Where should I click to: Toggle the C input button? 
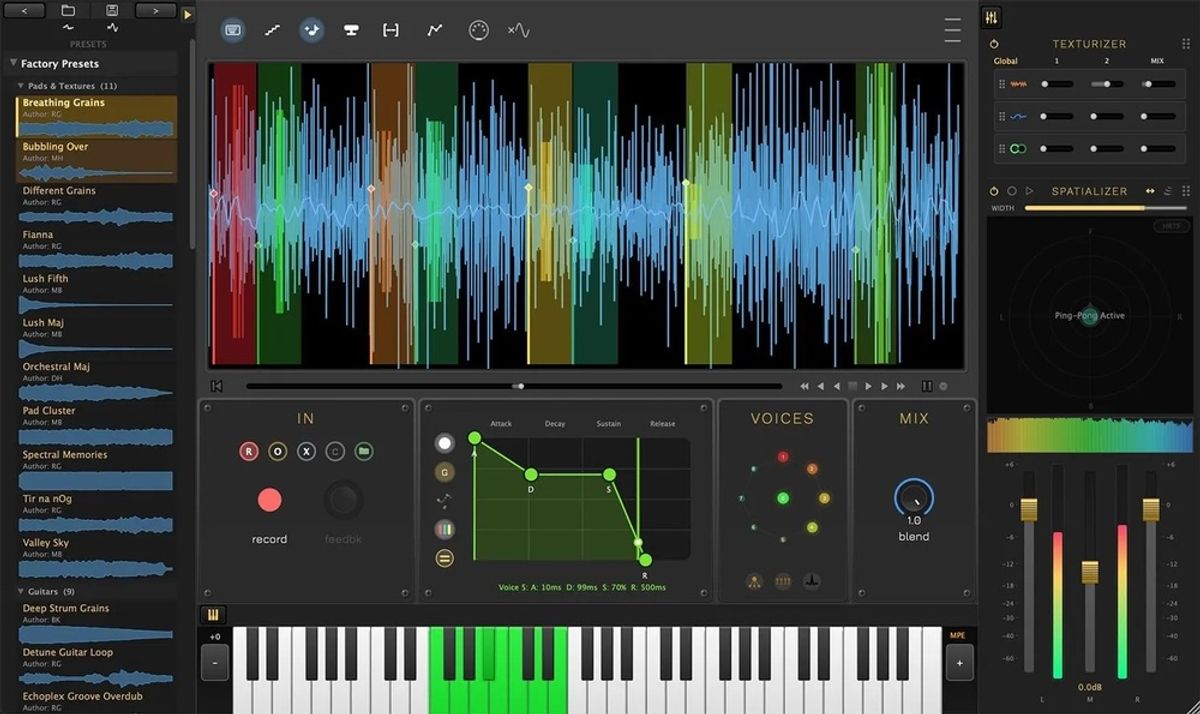pos(336,452)
